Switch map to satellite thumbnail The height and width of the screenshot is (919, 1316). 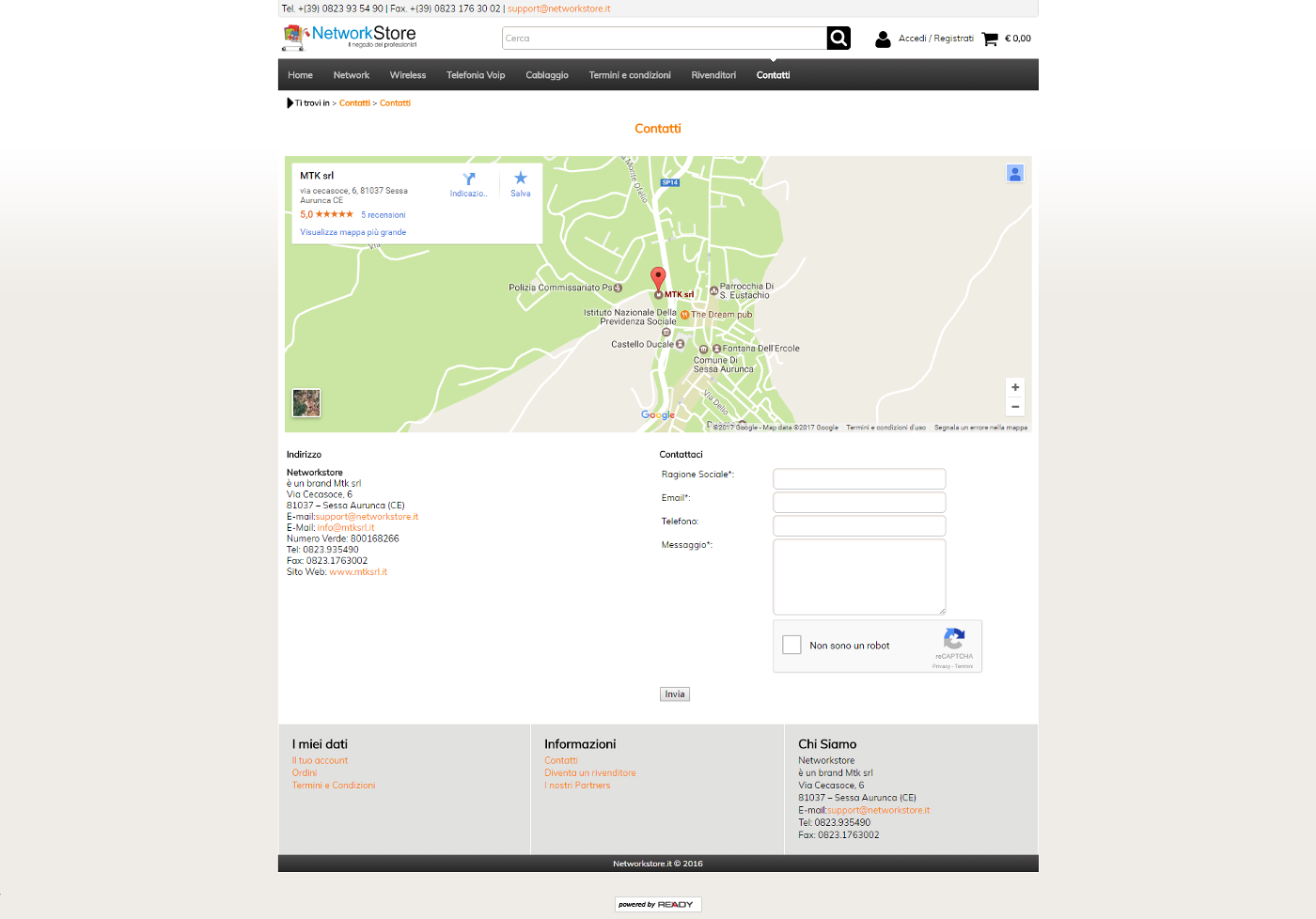point(306,403)
